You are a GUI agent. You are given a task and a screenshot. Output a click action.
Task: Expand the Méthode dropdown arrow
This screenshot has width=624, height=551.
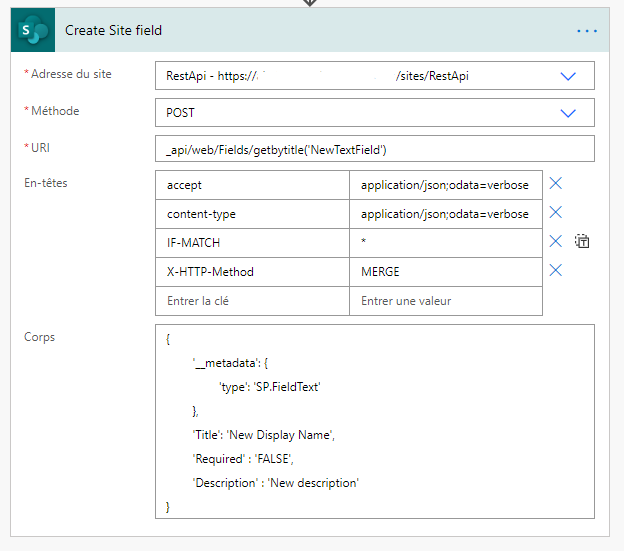click(x=568, y=113)
